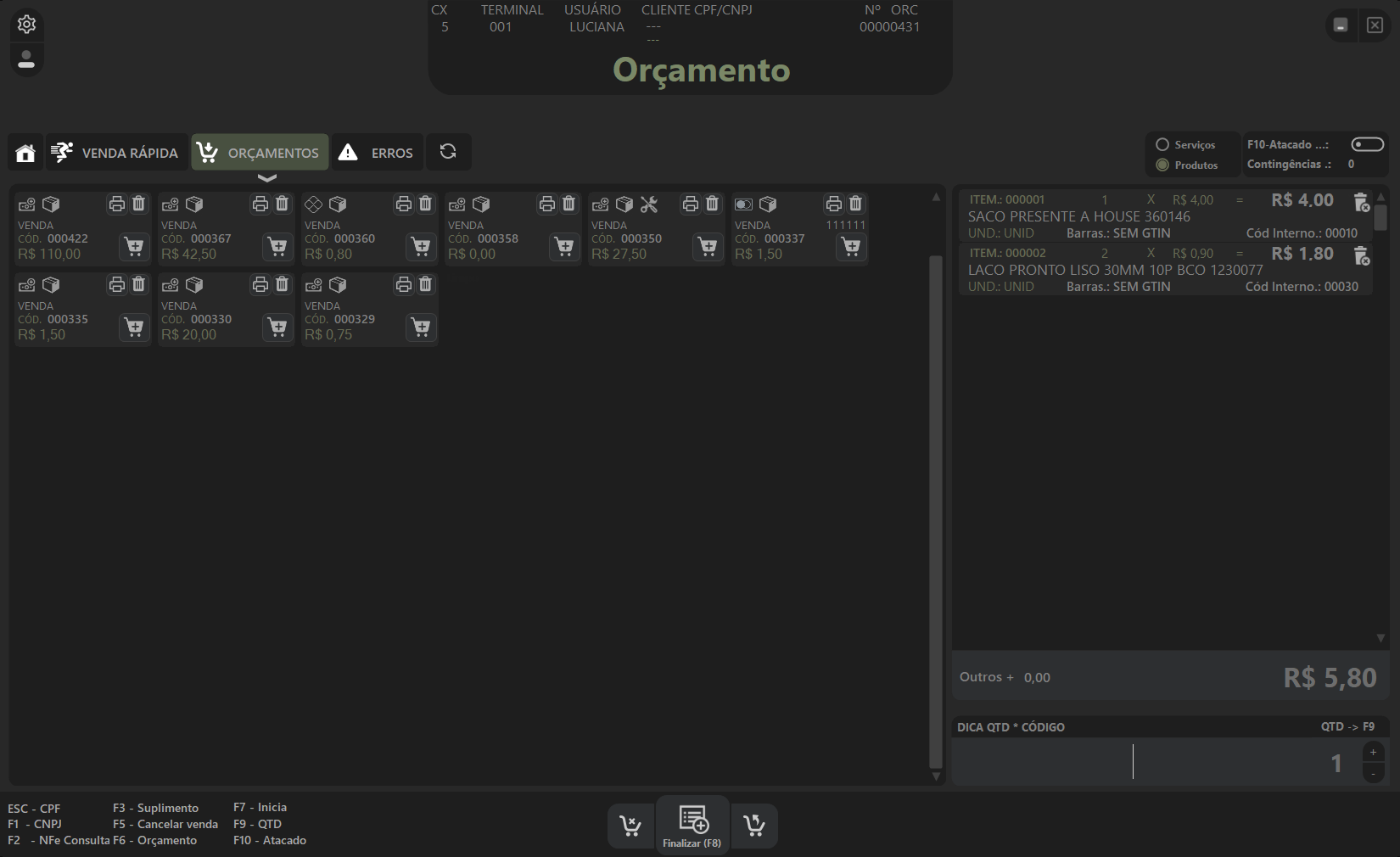
Task: Go to the home screen icon
Action: click(25, 153)
